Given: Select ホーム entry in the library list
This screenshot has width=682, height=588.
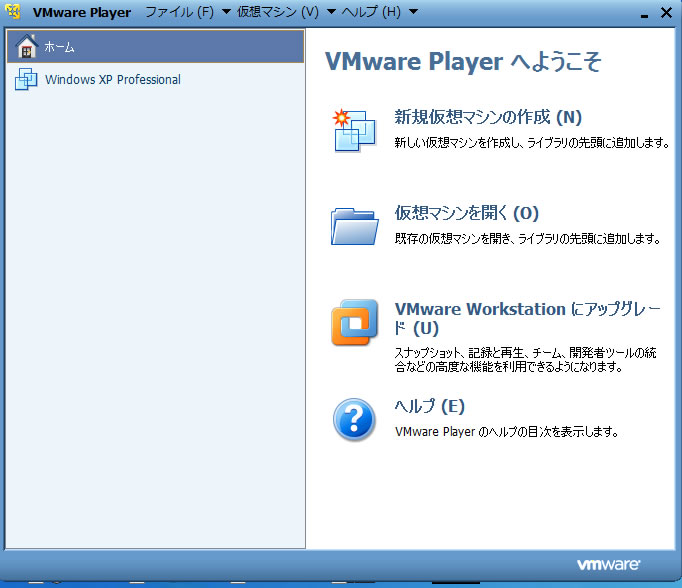Looking at the screenshot, I should coord(155,46).
